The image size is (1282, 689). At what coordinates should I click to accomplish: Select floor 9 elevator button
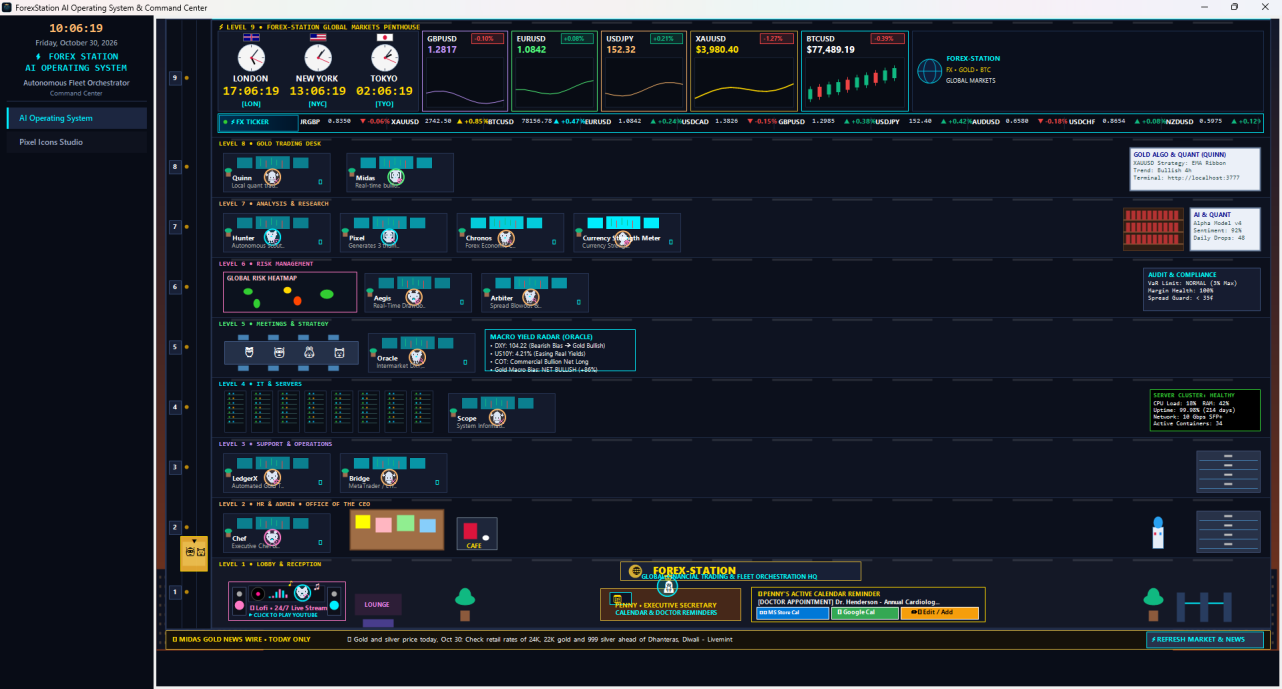point(175,78)
